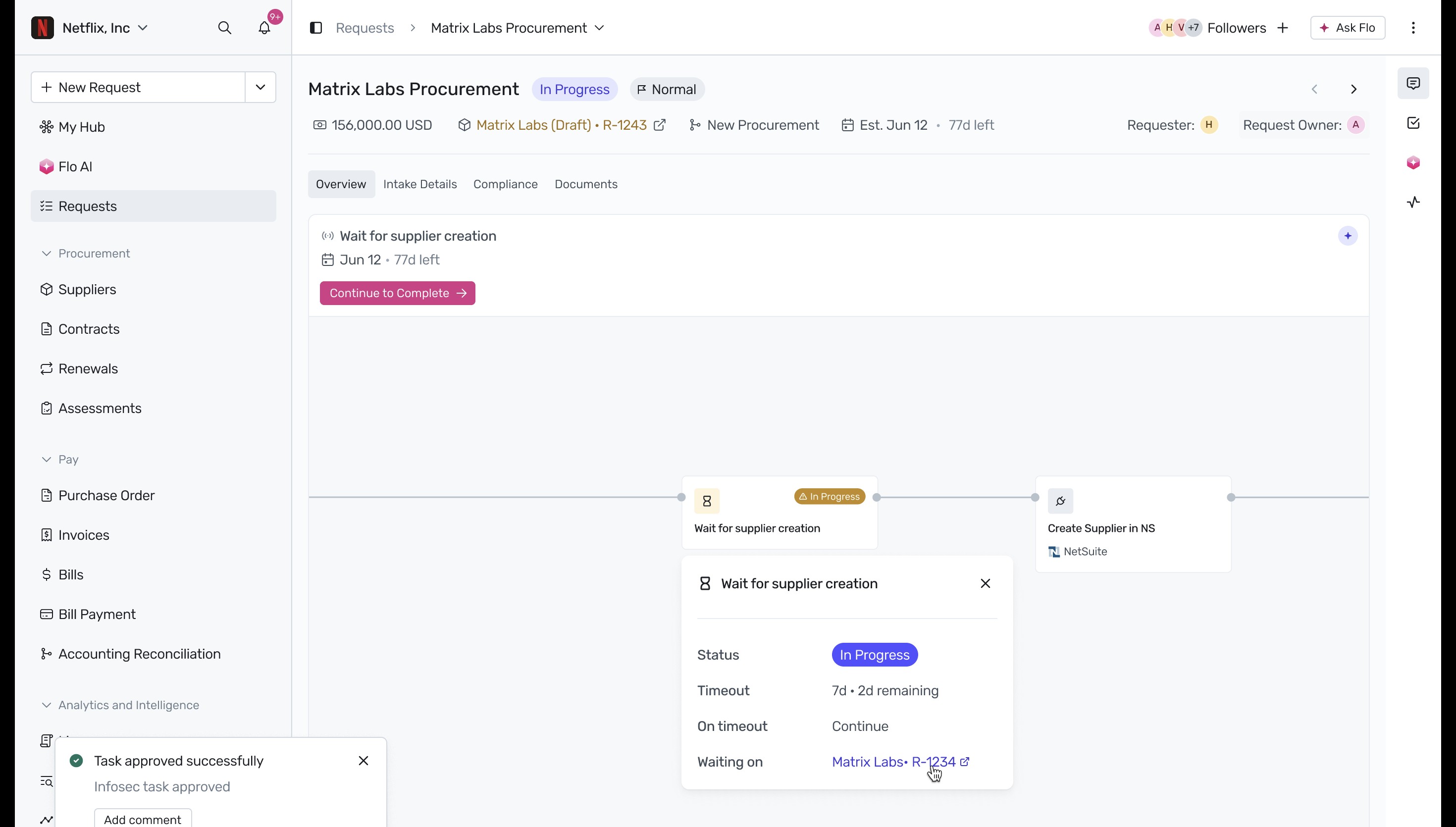Open Suppliers in the sidebar
The width and height of the screenshot is (1456, 827).
[154, 290]
